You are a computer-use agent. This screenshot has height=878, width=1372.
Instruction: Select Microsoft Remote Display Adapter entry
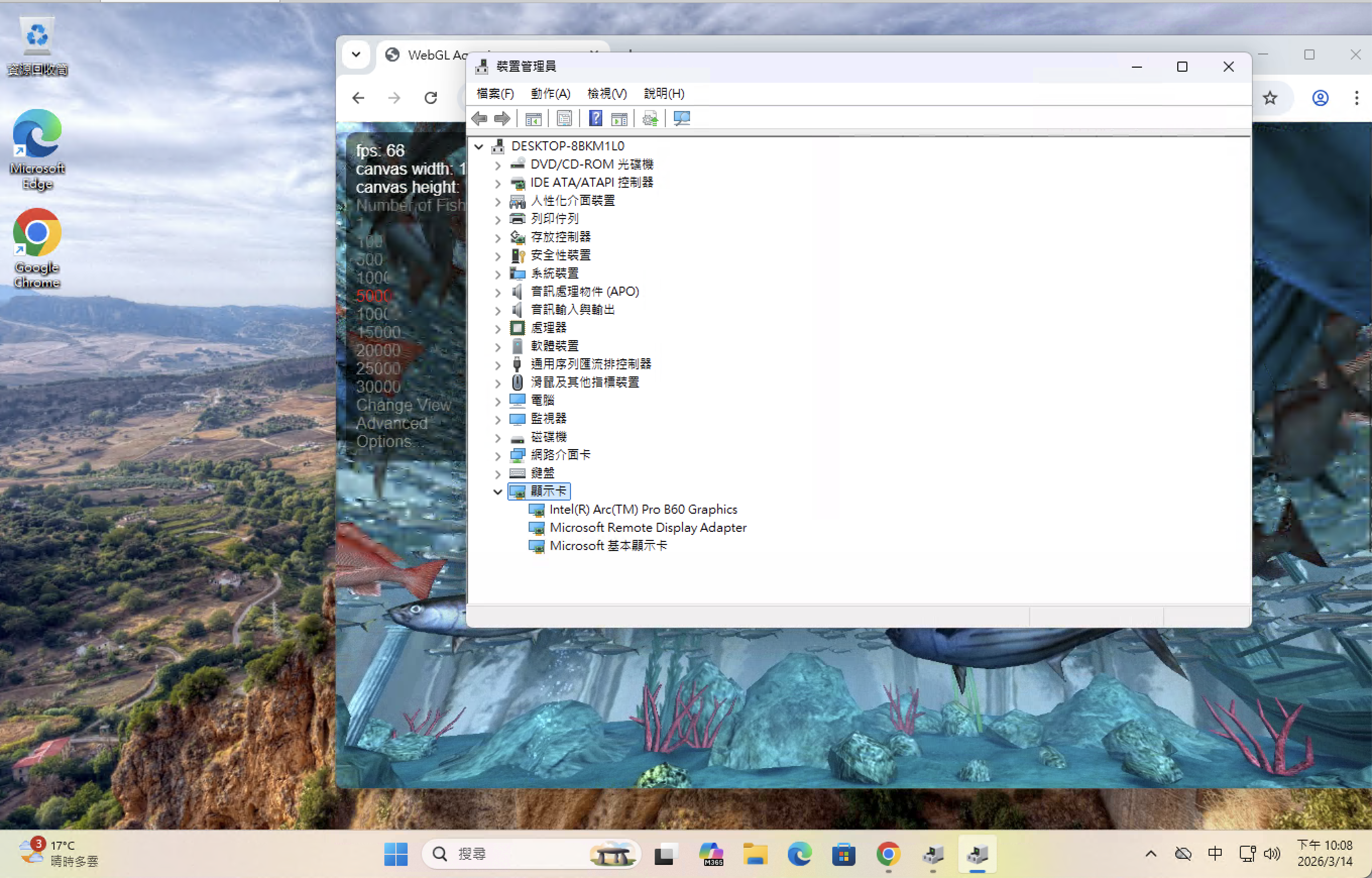point(647,527)
